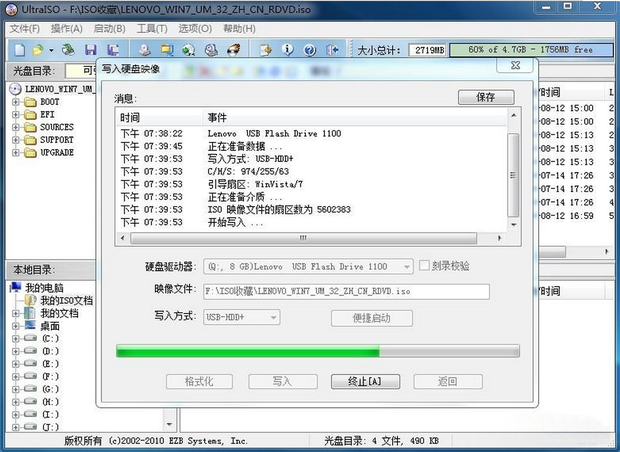620x452 pixels.
Task: Select the SUPPORT folder in disc tree
Action: pyautogui.click(x=57, y=140)
